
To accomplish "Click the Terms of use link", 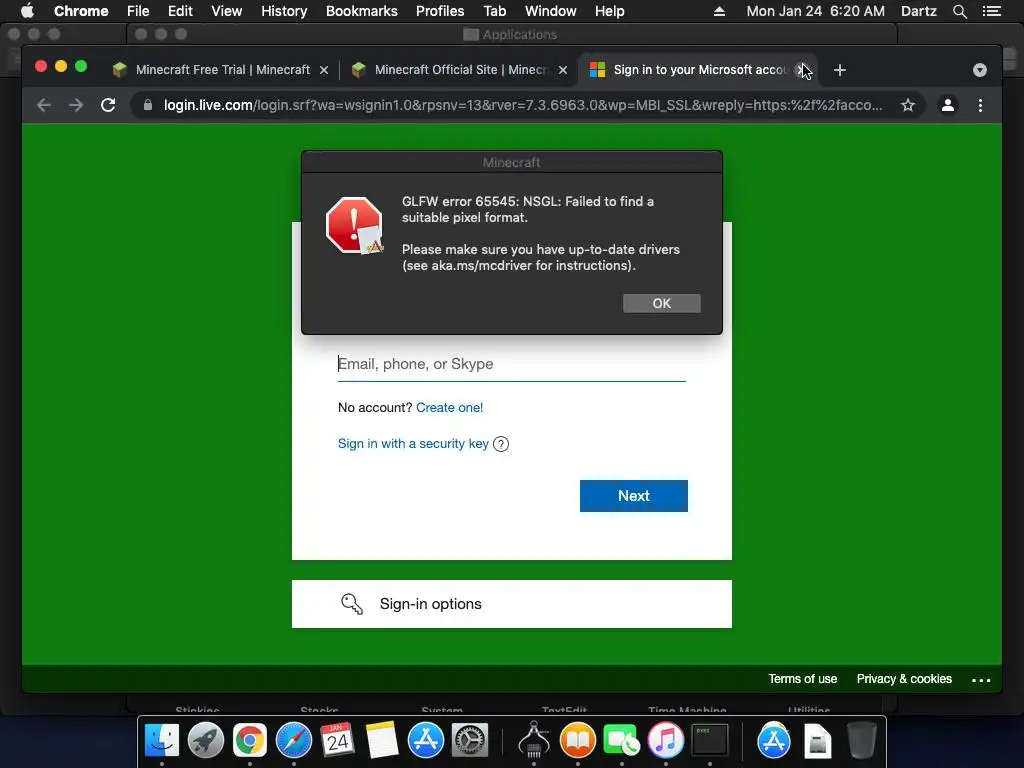I will coord(802,679).
